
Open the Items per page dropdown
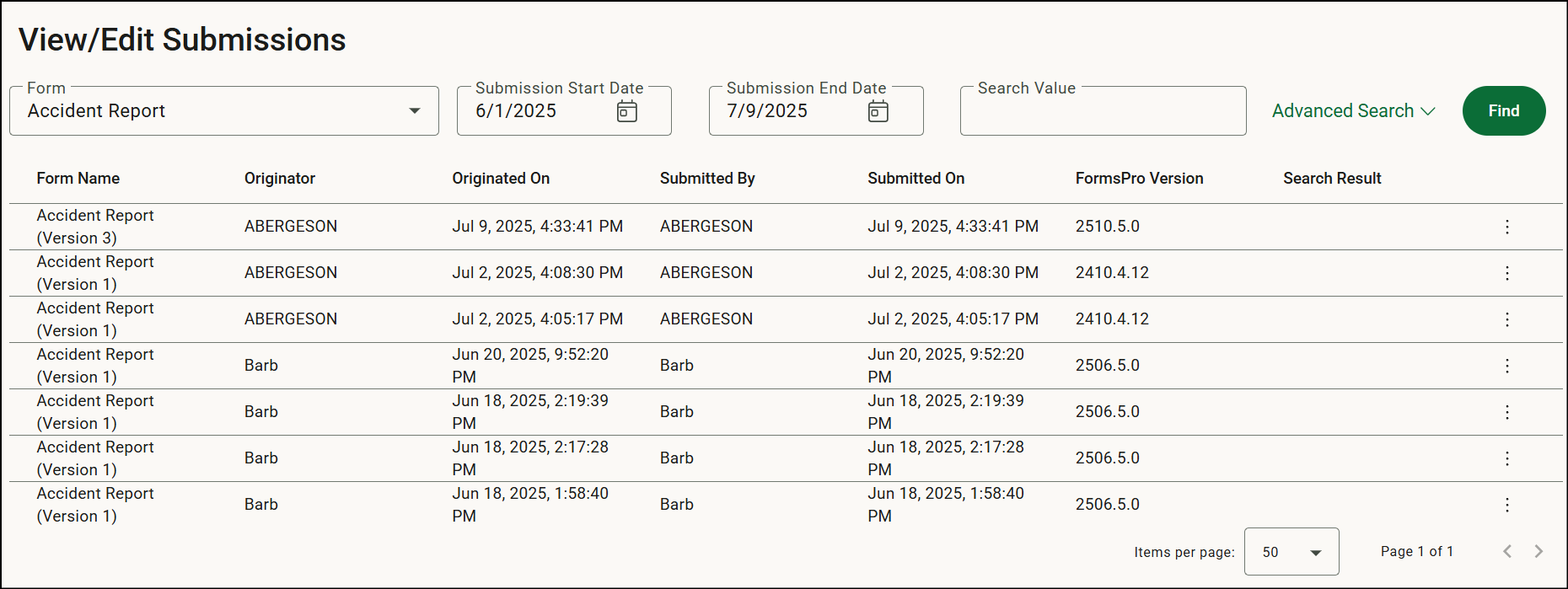pos(1291,552)
